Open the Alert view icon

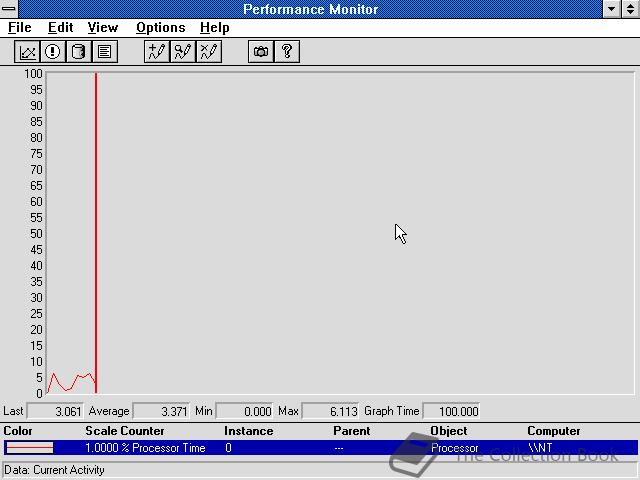53,52
